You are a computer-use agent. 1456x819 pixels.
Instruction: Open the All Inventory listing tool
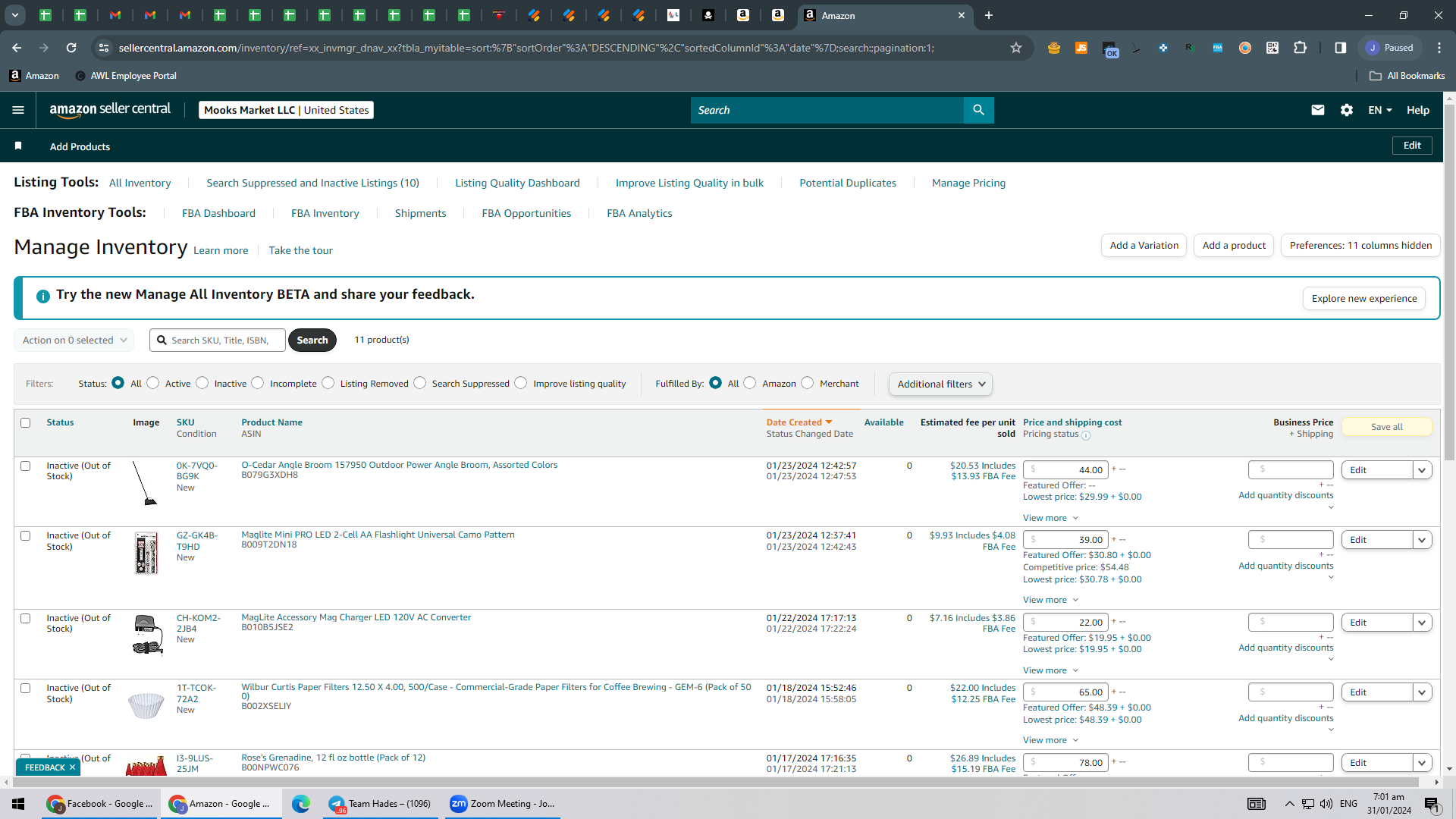[140, 183]
